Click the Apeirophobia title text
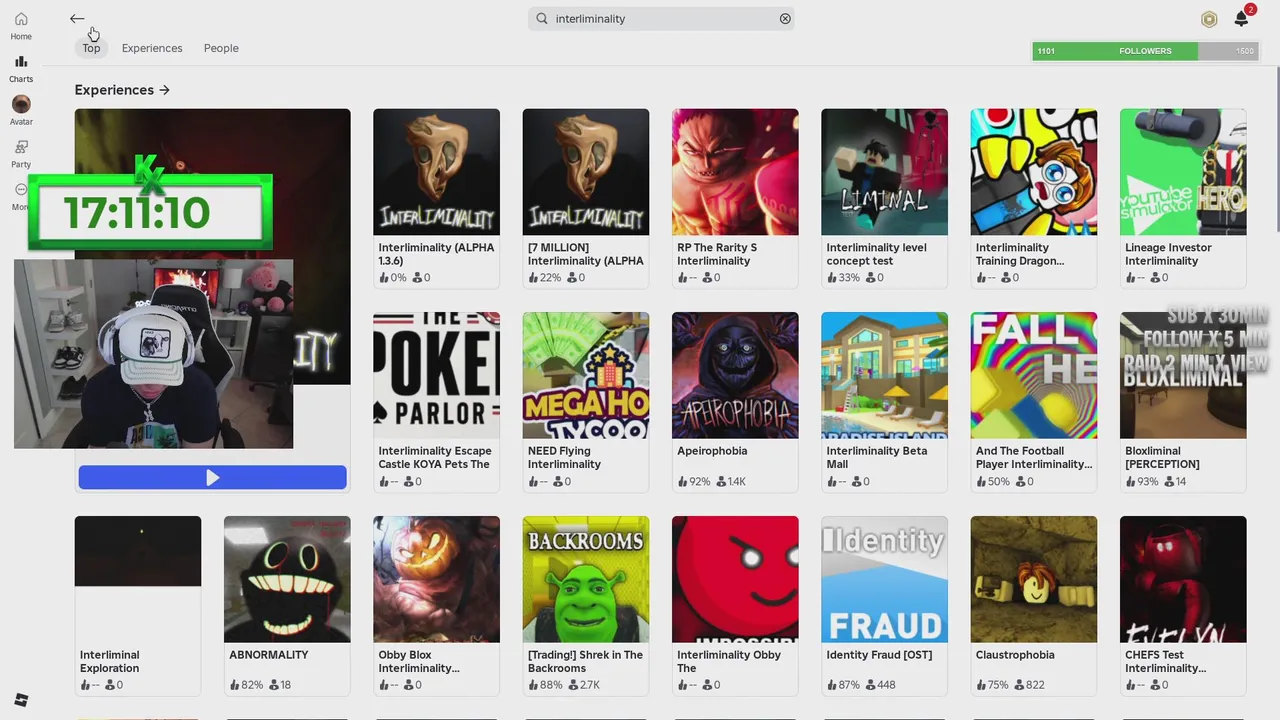This screenshot has height=720, width=1280. point(712,451)
